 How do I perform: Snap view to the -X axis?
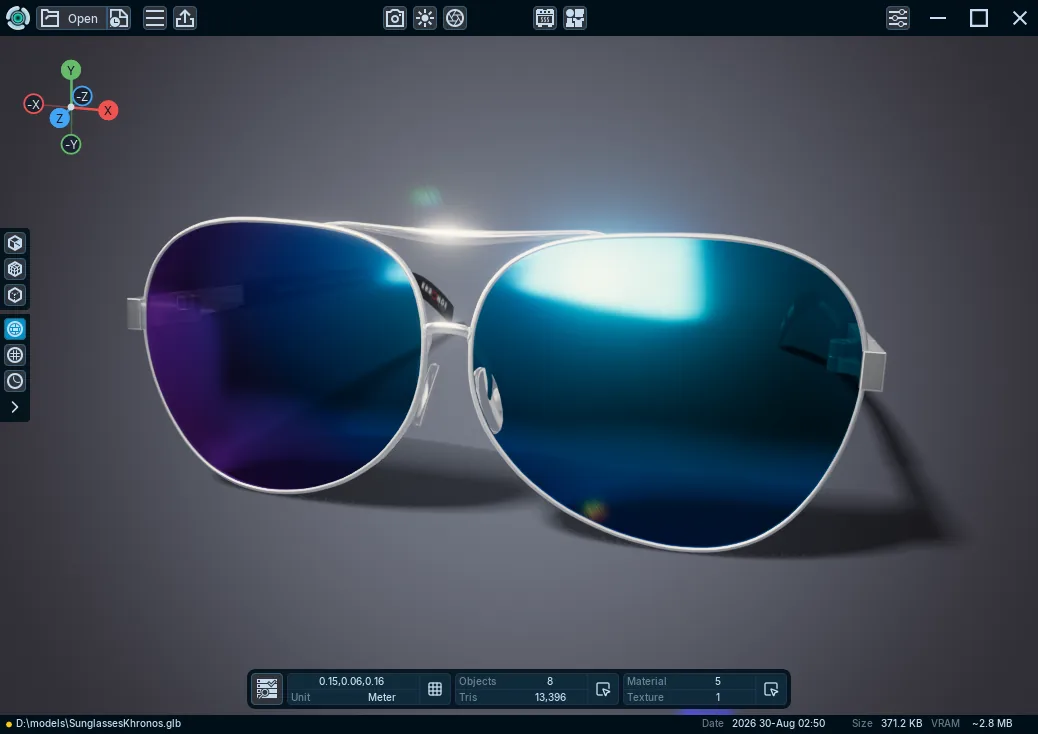pyautogui.click(x=34, y=104)
